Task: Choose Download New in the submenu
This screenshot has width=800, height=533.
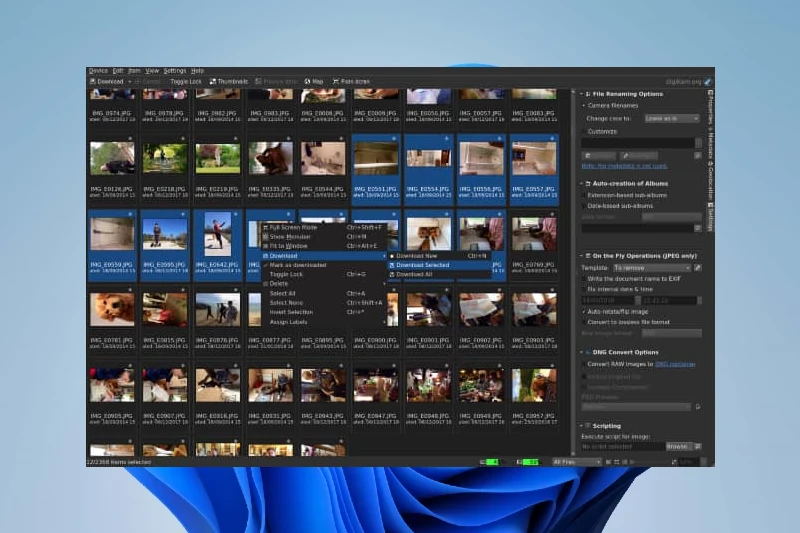Action: point(439,256)
